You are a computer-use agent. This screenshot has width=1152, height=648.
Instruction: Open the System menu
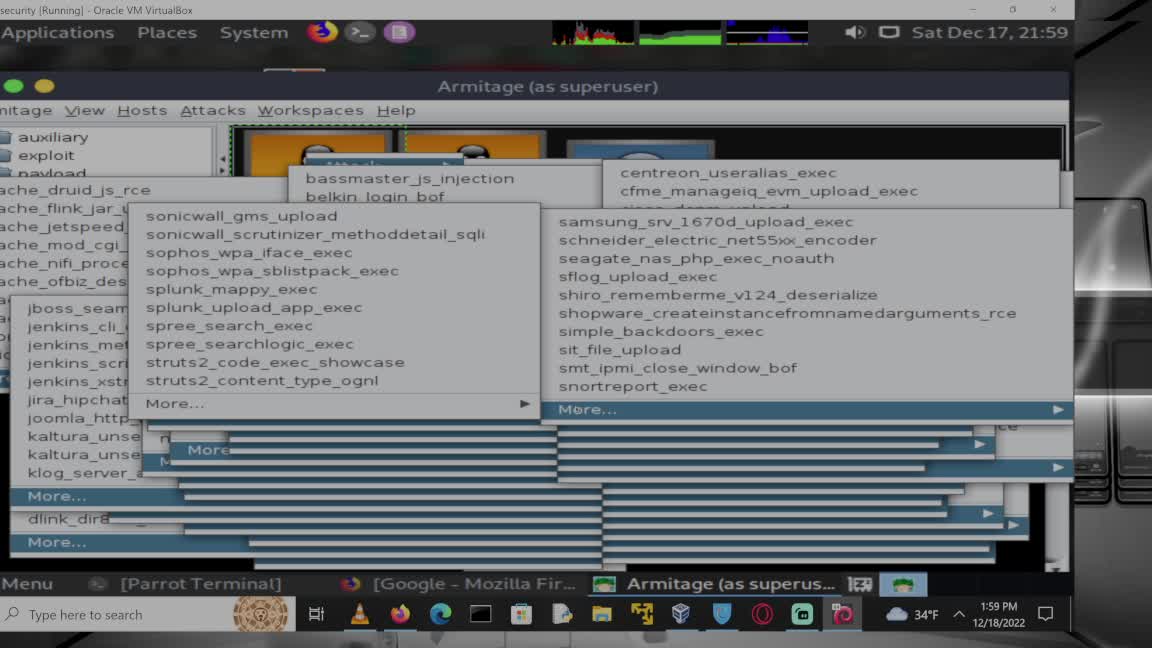point(253,32)
